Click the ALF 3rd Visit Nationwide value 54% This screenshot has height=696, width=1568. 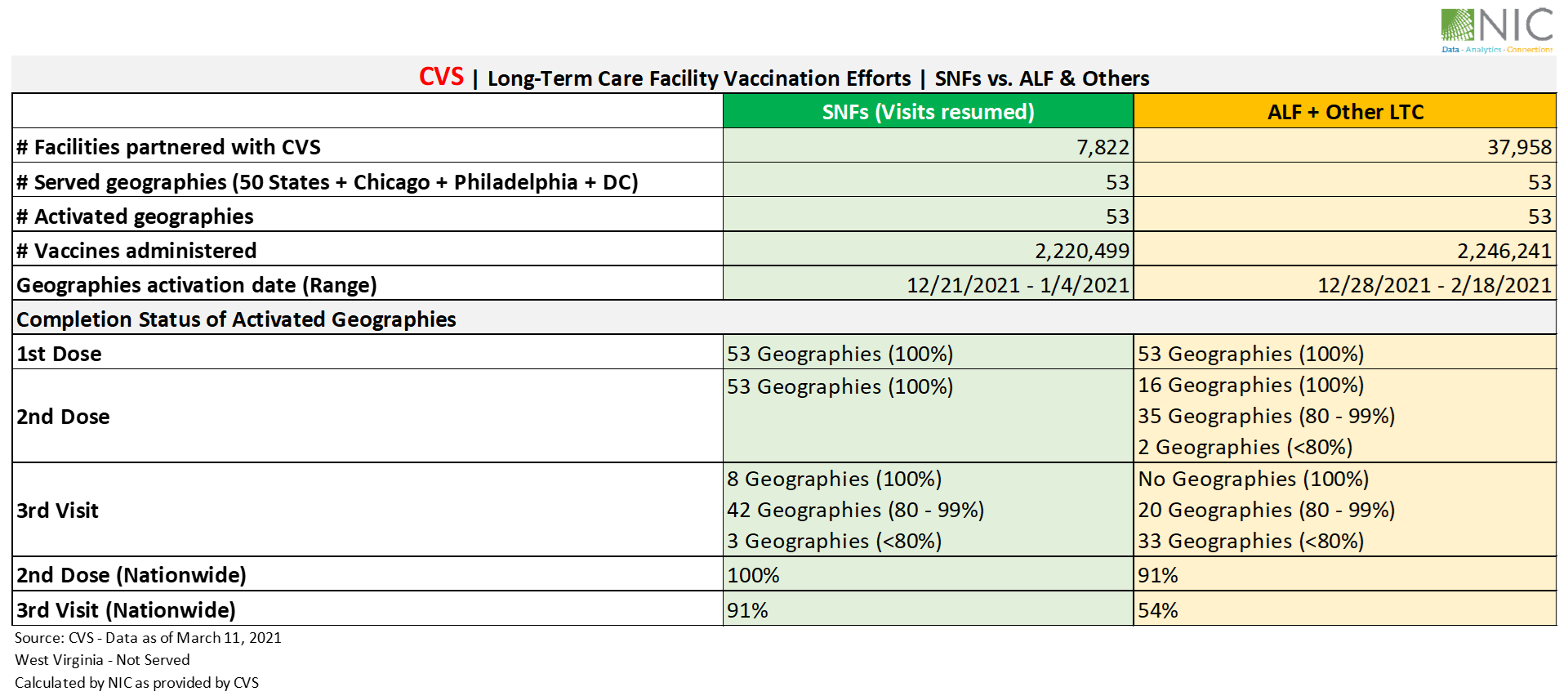coord(1157,610)
